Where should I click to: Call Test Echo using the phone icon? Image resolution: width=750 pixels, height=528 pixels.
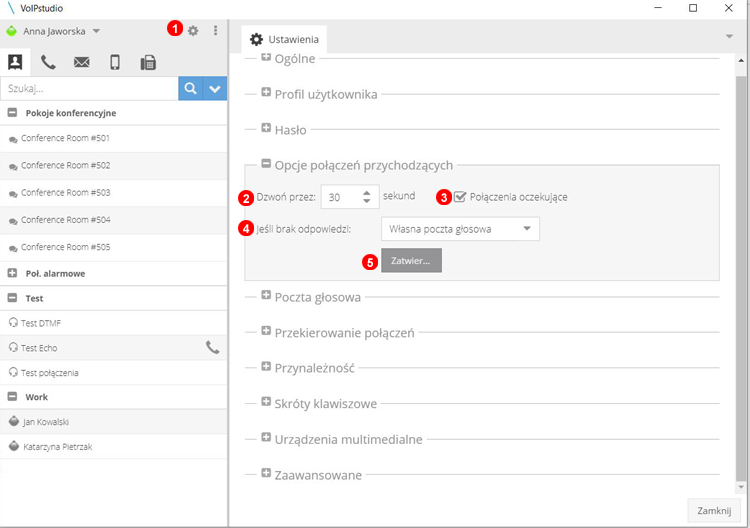(212, 347)
